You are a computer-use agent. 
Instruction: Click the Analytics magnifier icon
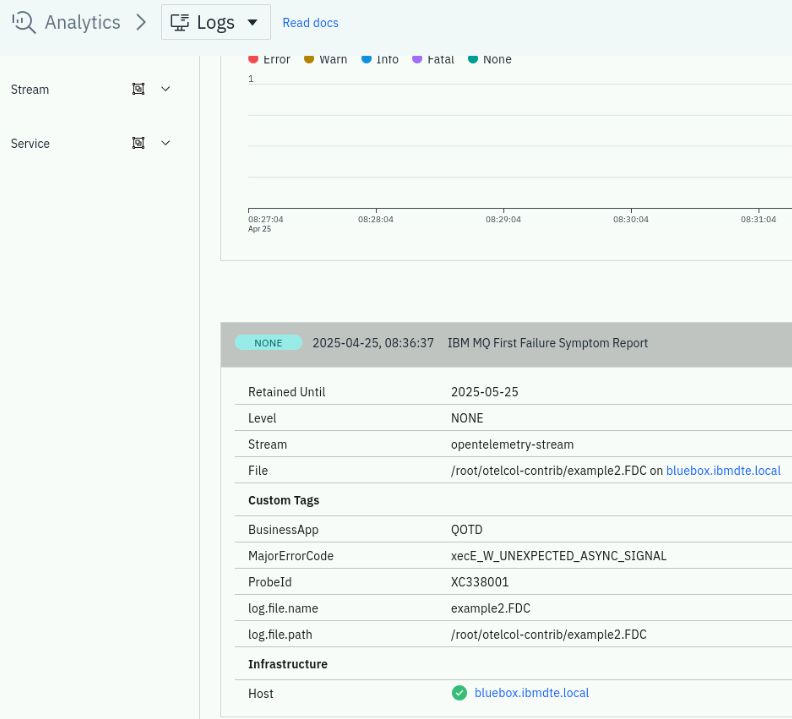[x=24, y=22]
